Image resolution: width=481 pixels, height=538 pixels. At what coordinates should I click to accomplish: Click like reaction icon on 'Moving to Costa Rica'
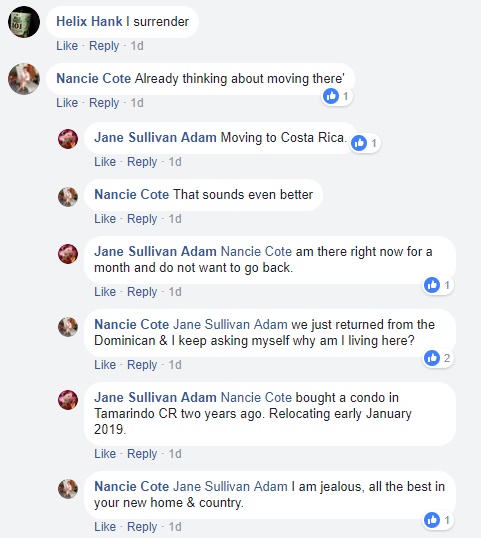coord(359,143)
